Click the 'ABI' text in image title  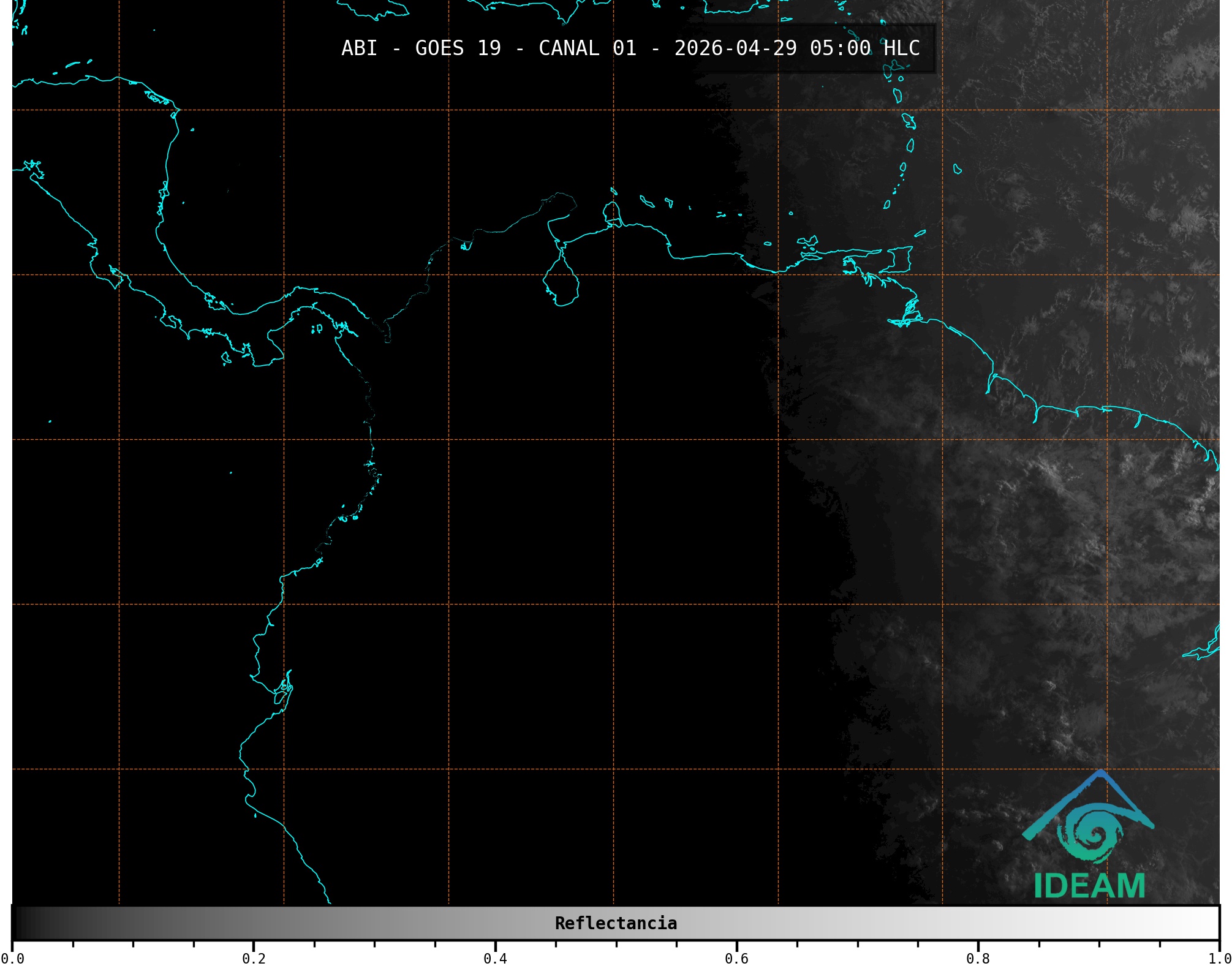pos(359,48)
